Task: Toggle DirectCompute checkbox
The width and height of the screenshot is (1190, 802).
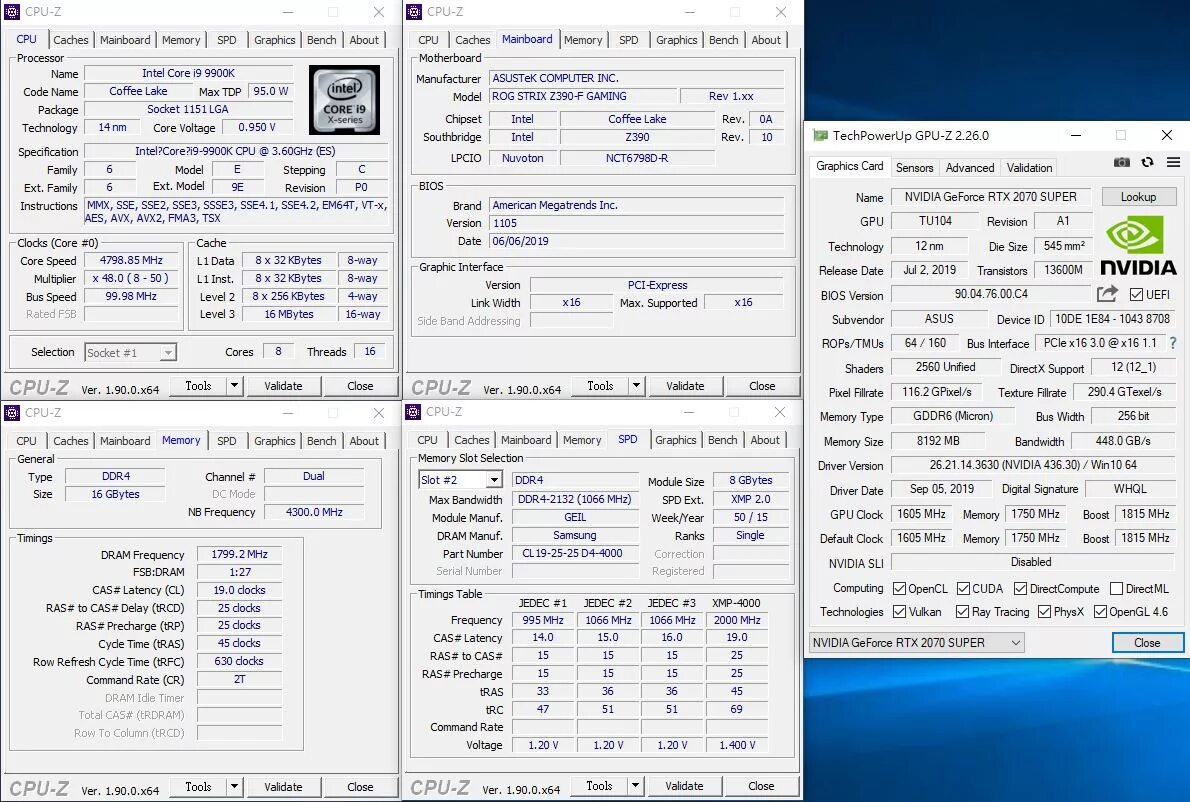Action: coord(1020,589)
